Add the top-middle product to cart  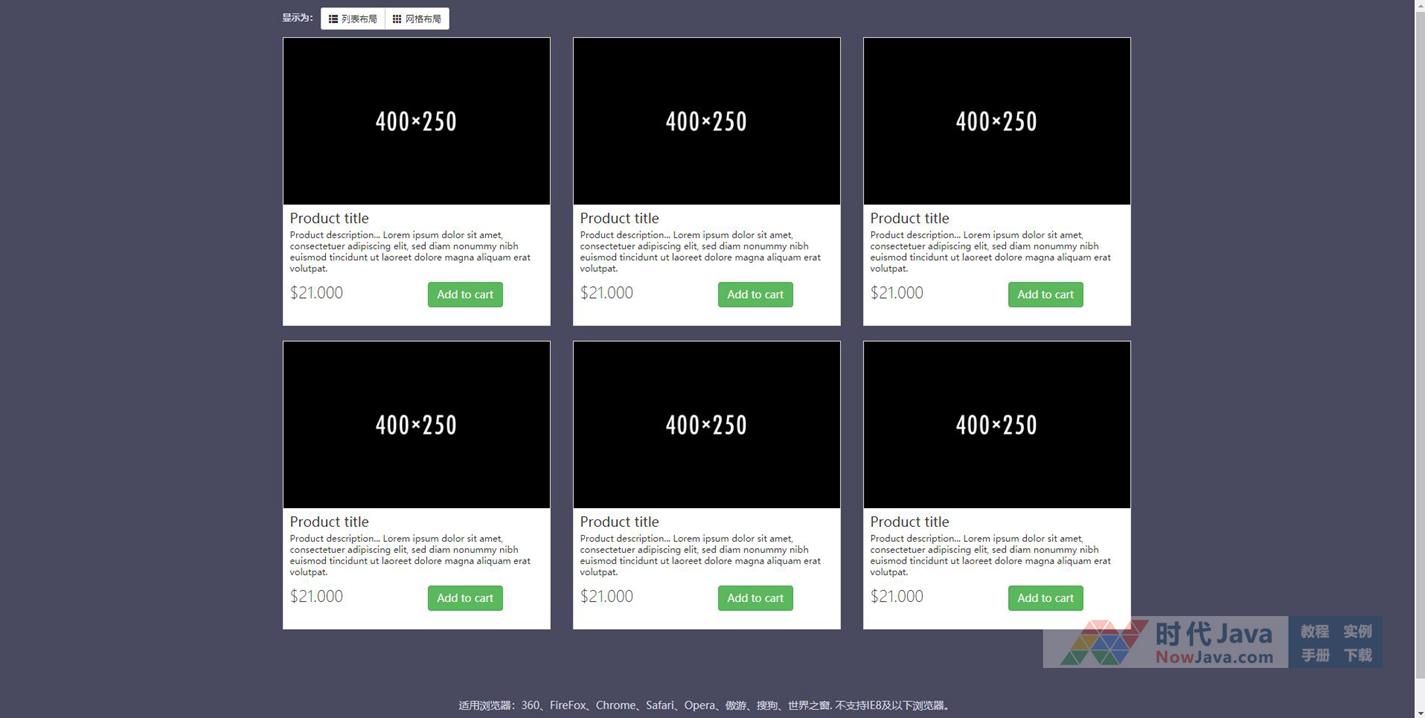[x=755, y=295]
